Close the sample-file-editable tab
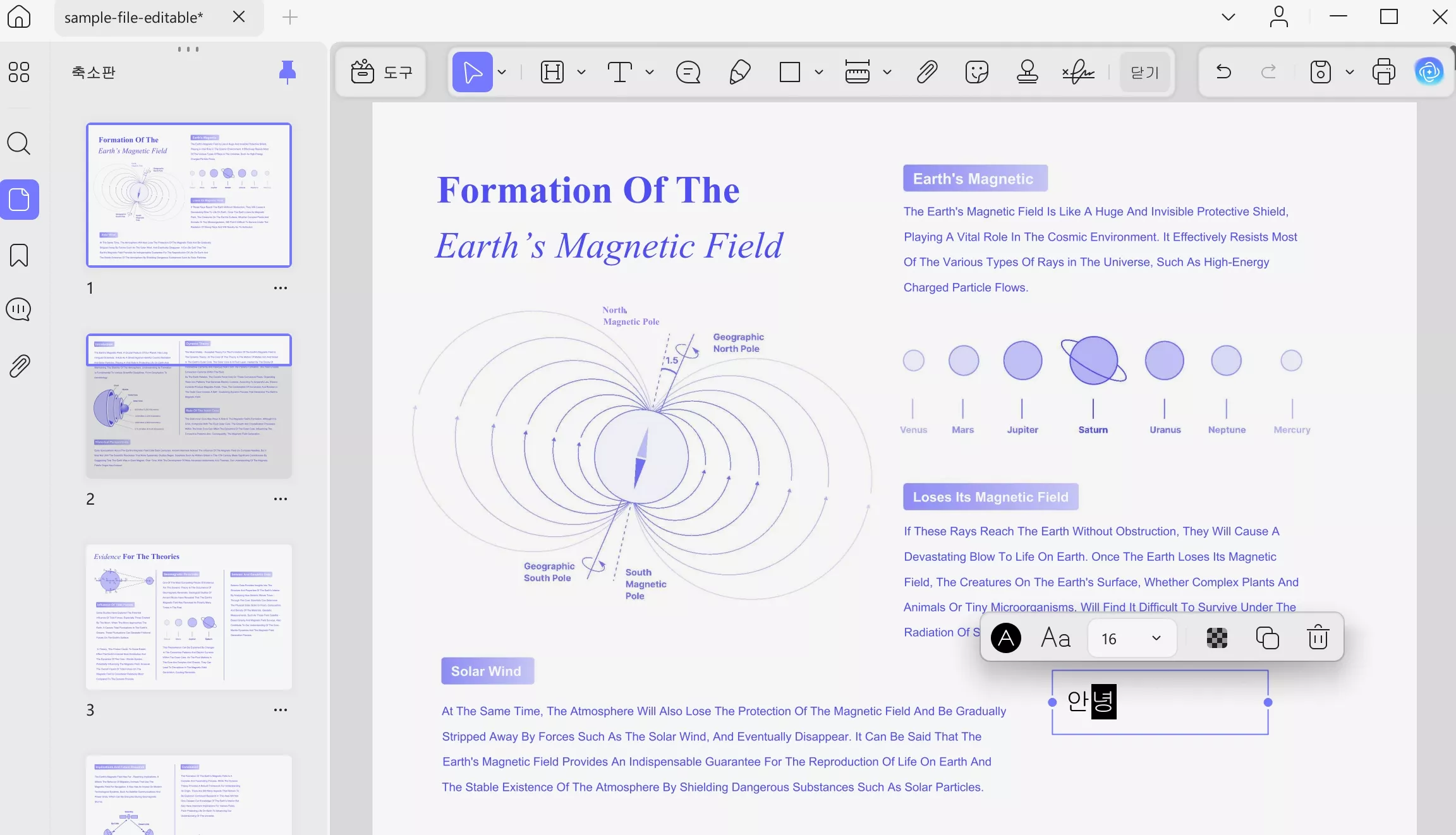The height and width of the screenshot is (835, 1456). click(239, 17)
